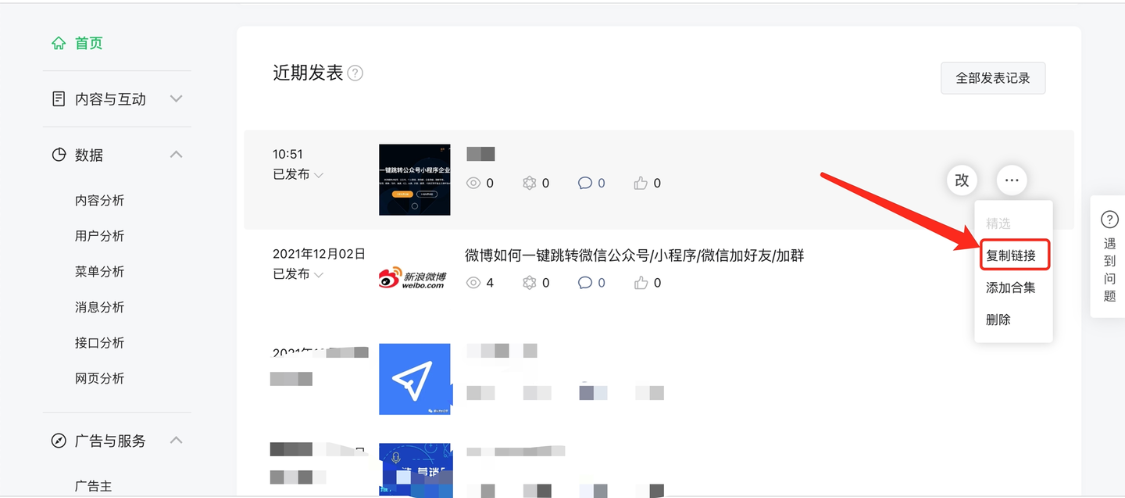Open the Weibo logo thumbnail
Image resolution: width=1125 pixels, height=498 pixels.
415,278
